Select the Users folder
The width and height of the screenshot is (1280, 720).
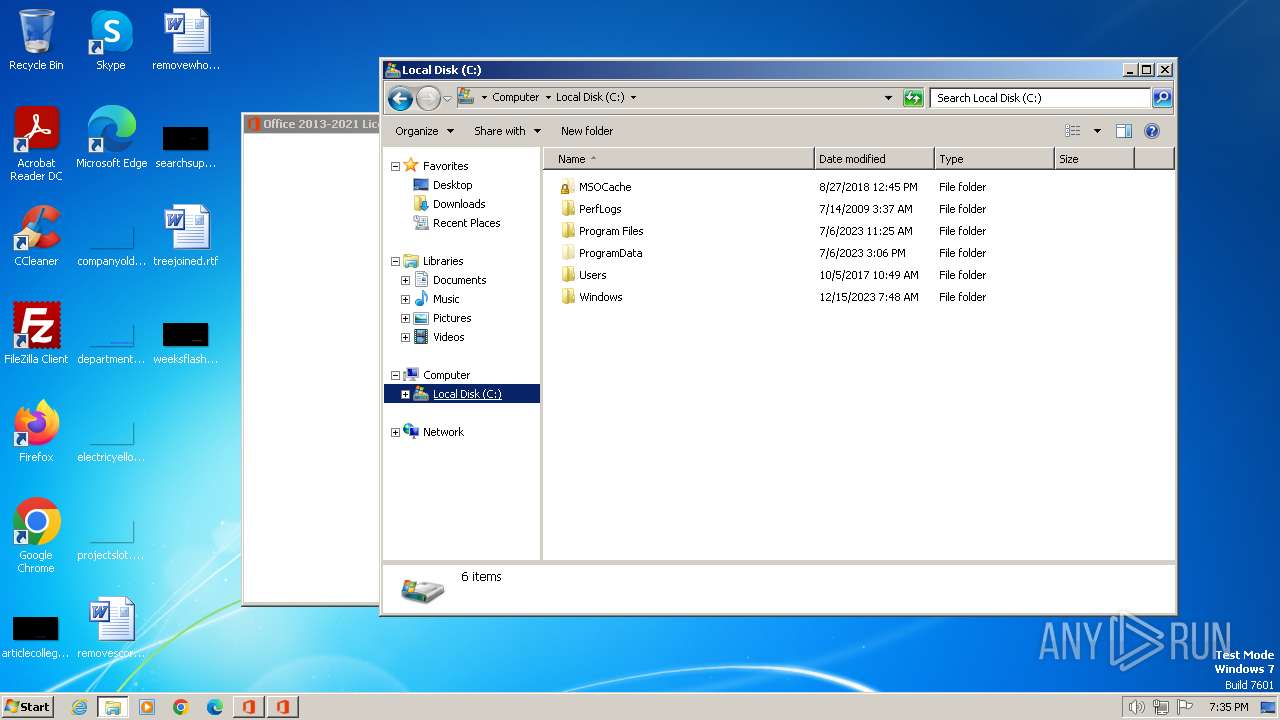[x=592, y=275]
